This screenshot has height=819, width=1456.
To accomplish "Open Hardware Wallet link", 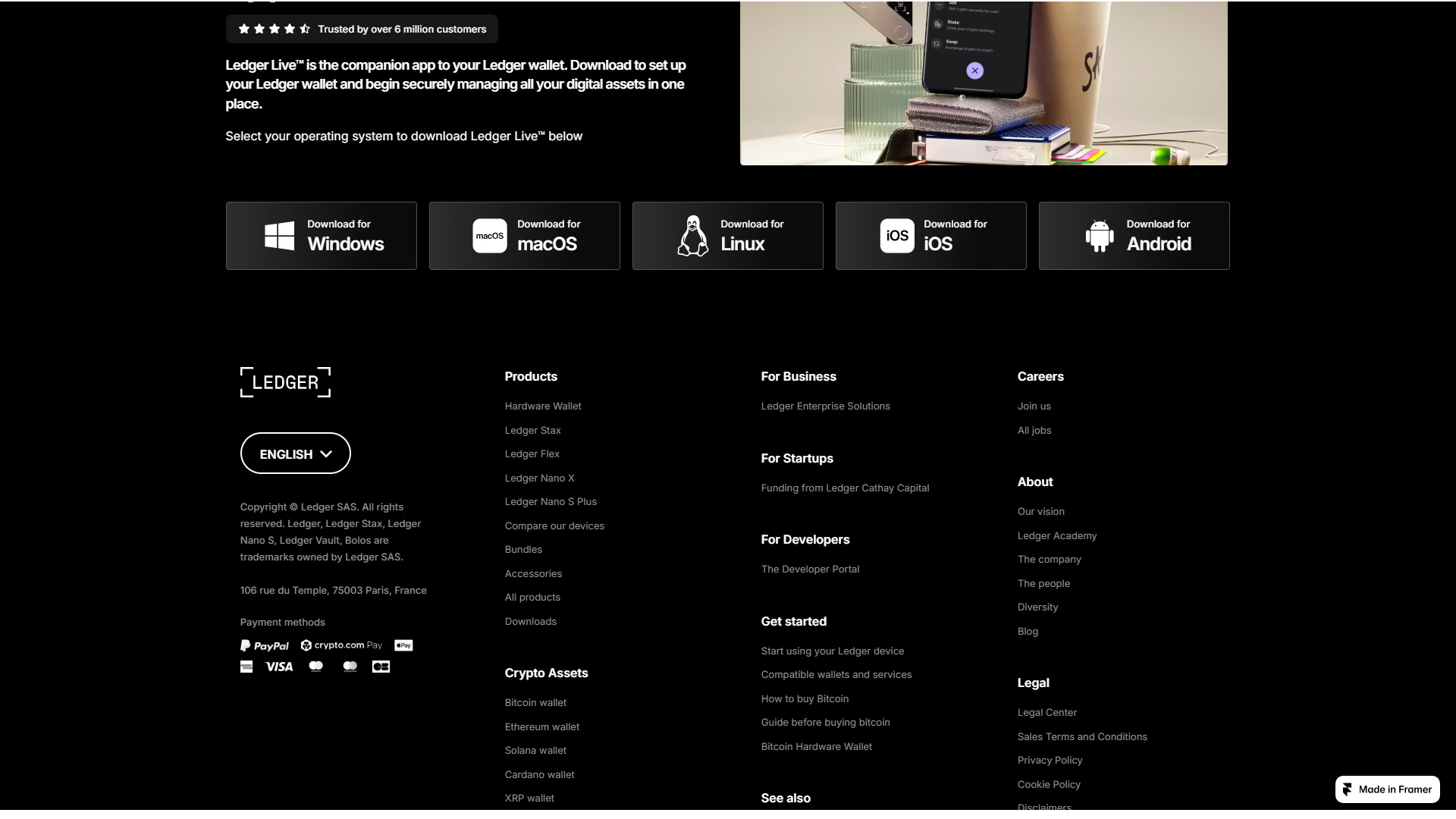I will pos(543,406).
